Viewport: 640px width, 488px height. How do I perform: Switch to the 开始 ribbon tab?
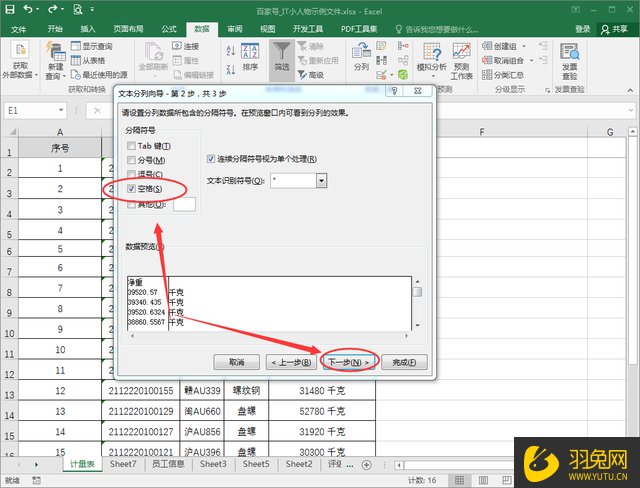pos(55,29)
